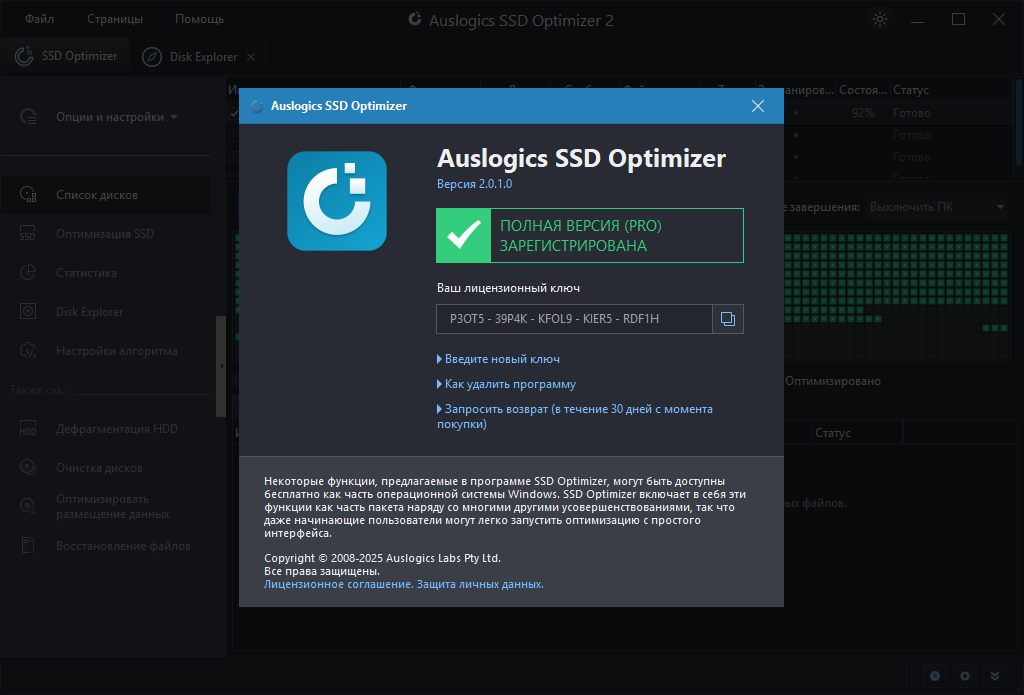
Task: Toggle the light/dark theme sun icon
Action: coord(880,19)
